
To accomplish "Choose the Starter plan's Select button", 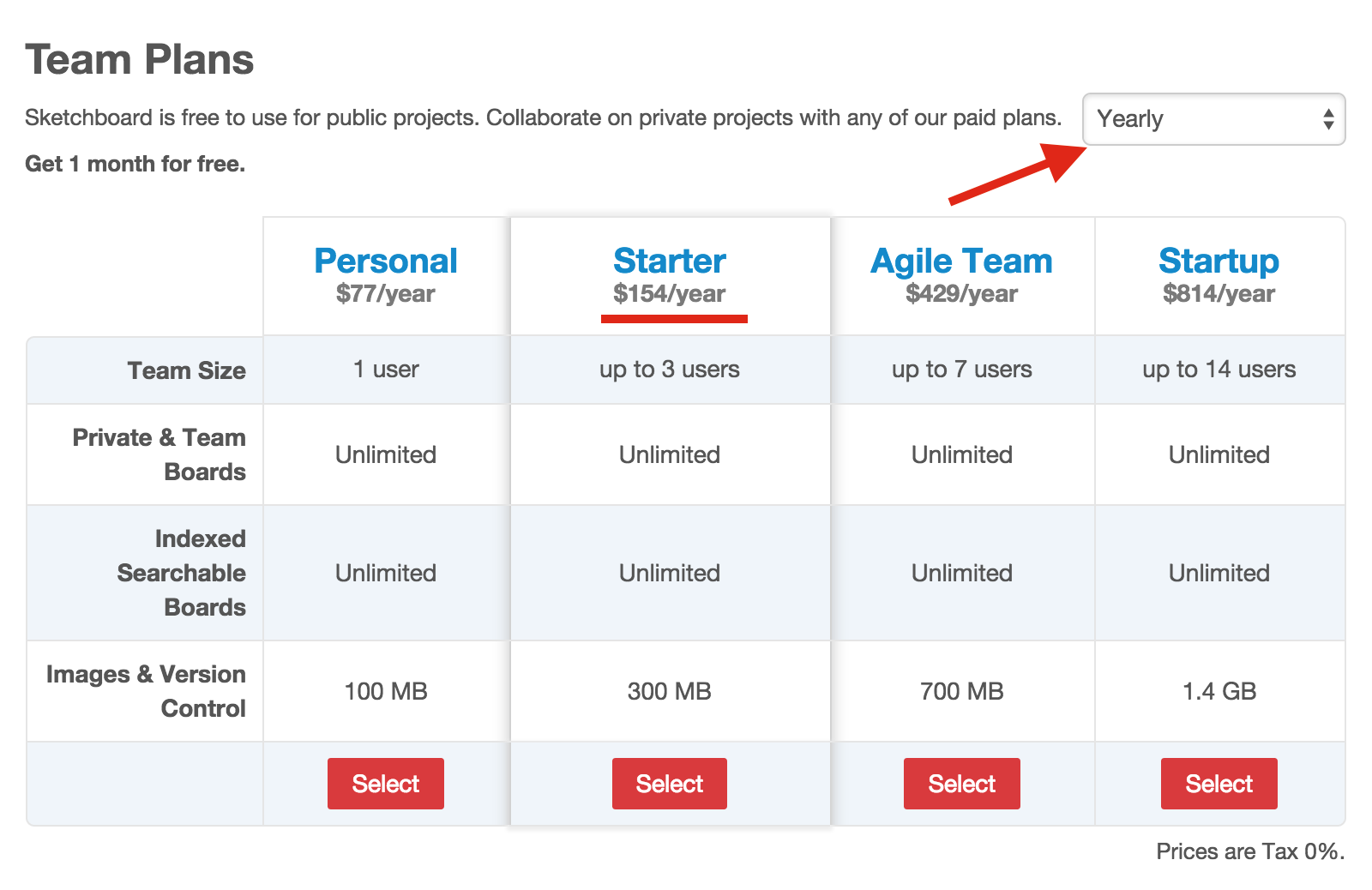I will pos(669,784).
